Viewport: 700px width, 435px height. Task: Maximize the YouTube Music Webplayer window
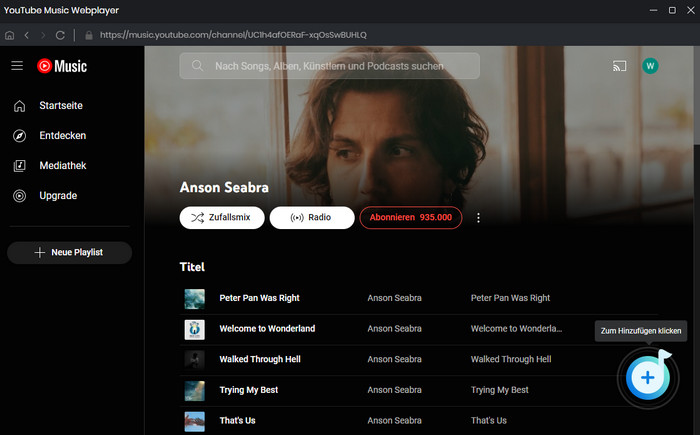(x=672, y=10)
